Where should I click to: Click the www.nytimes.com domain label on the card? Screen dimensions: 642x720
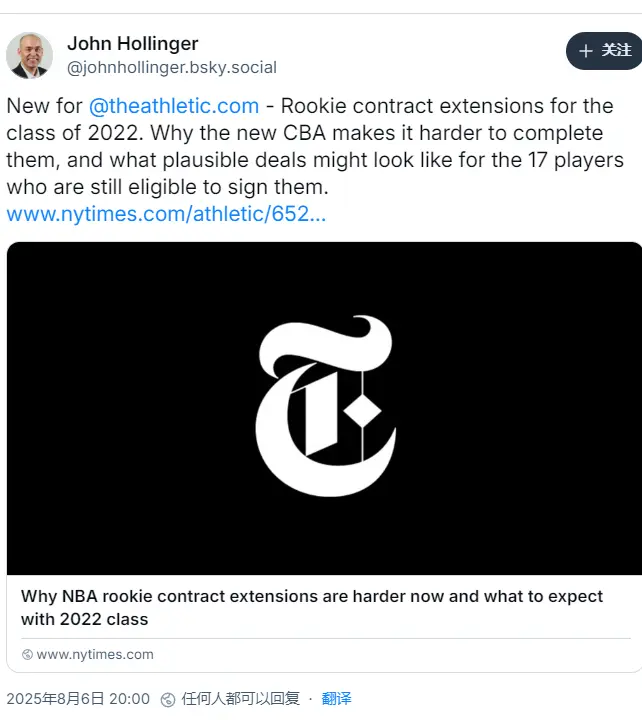click(x=95, y=655)
